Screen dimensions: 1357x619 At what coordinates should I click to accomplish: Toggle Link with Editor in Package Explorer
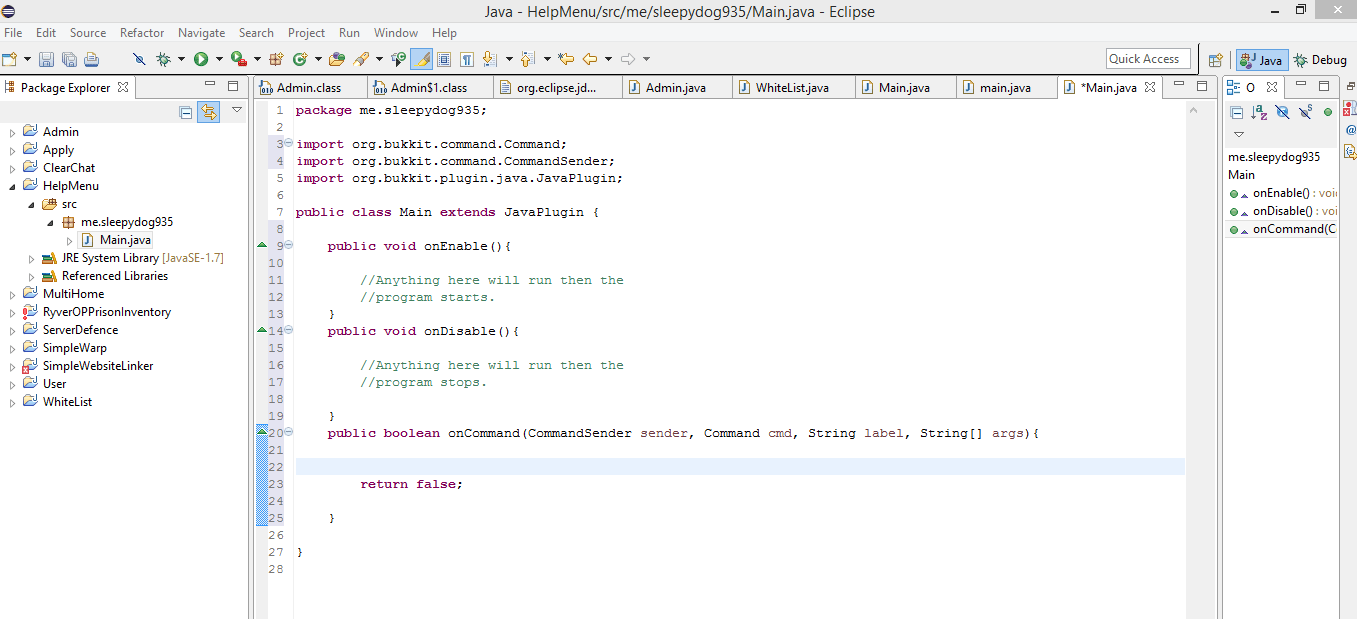point(208,112)
